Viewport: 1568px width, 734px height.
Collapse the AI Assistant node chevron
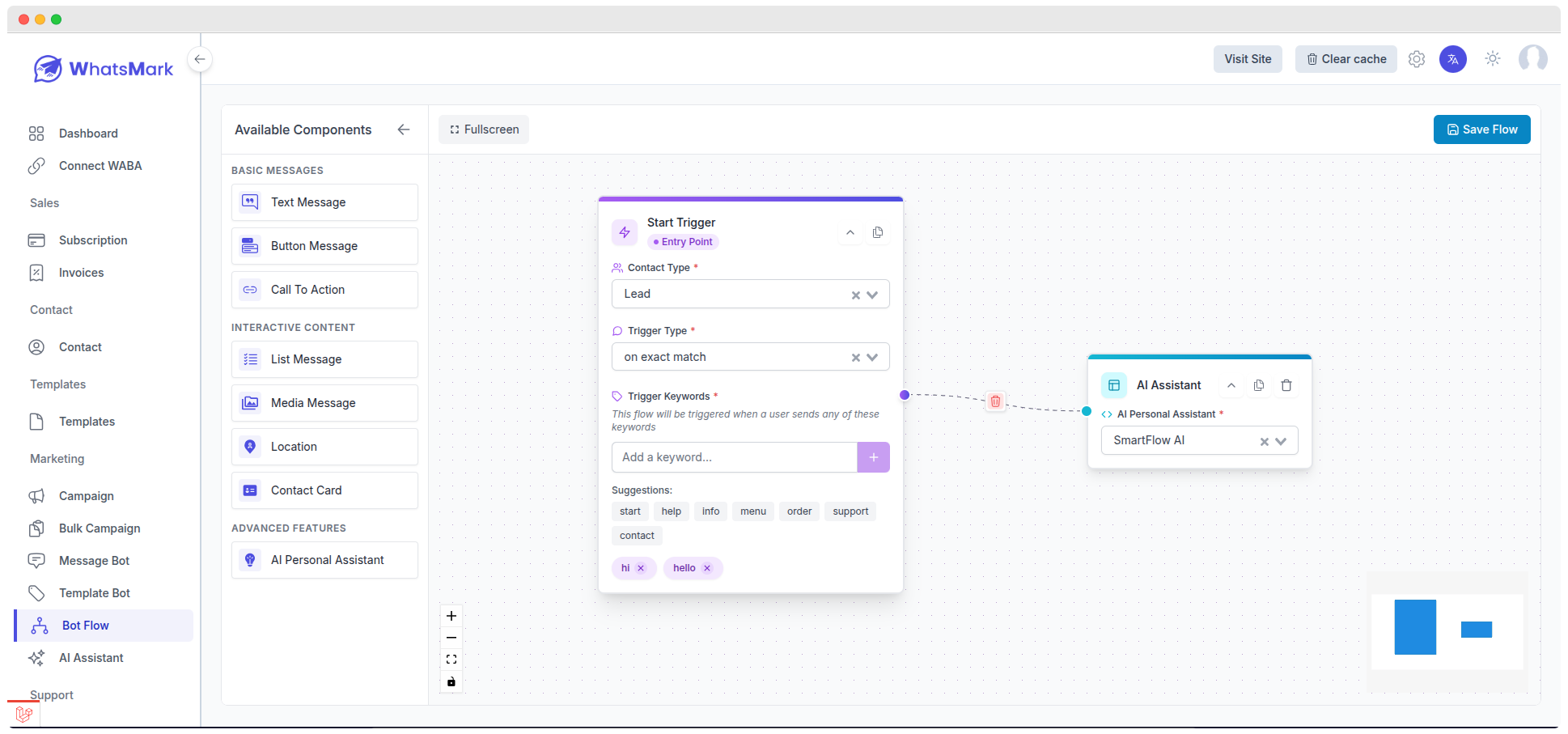pos(1231,385)
